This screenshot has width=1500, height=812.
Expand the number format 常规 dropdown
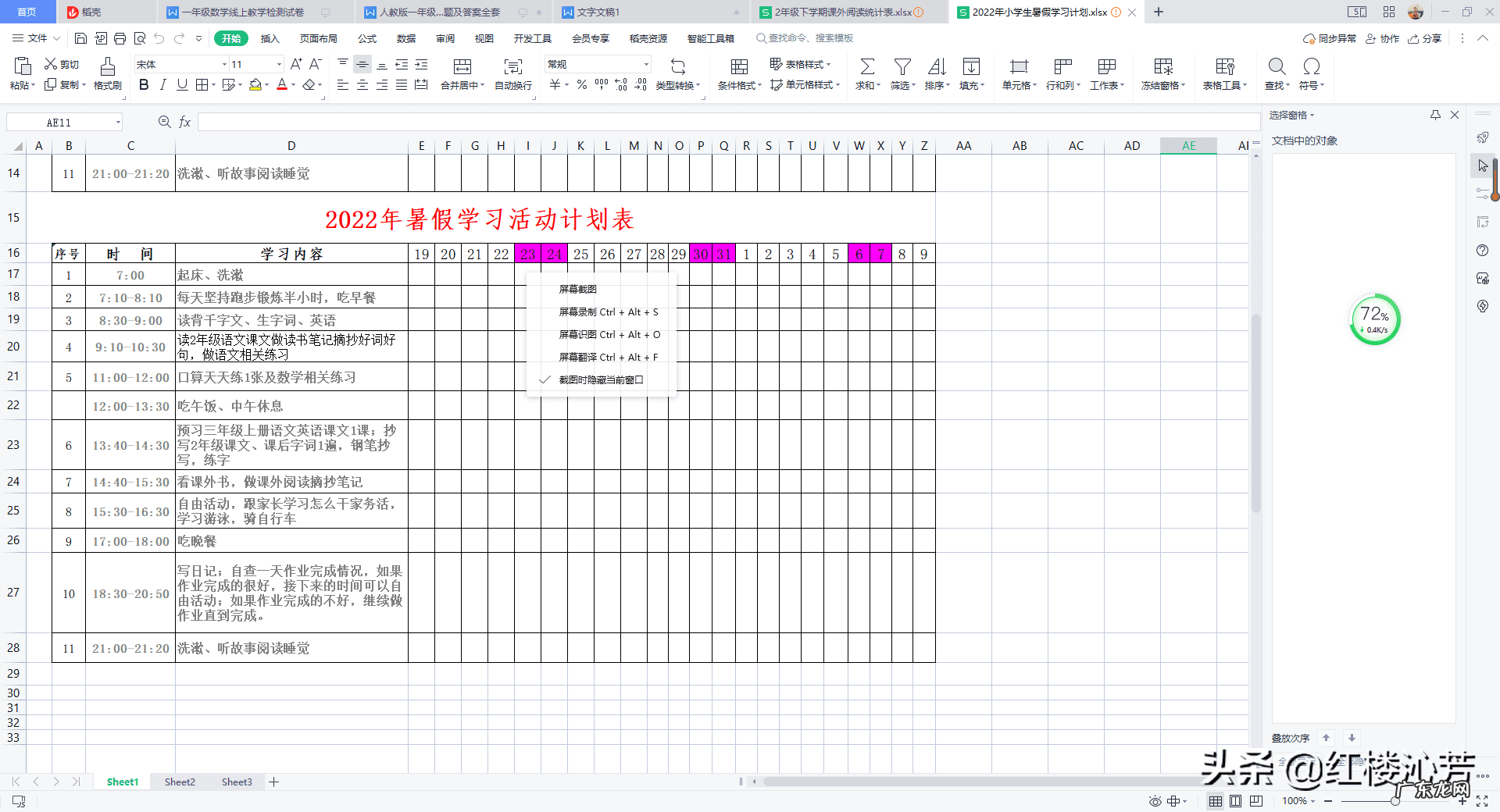point(646,65)
